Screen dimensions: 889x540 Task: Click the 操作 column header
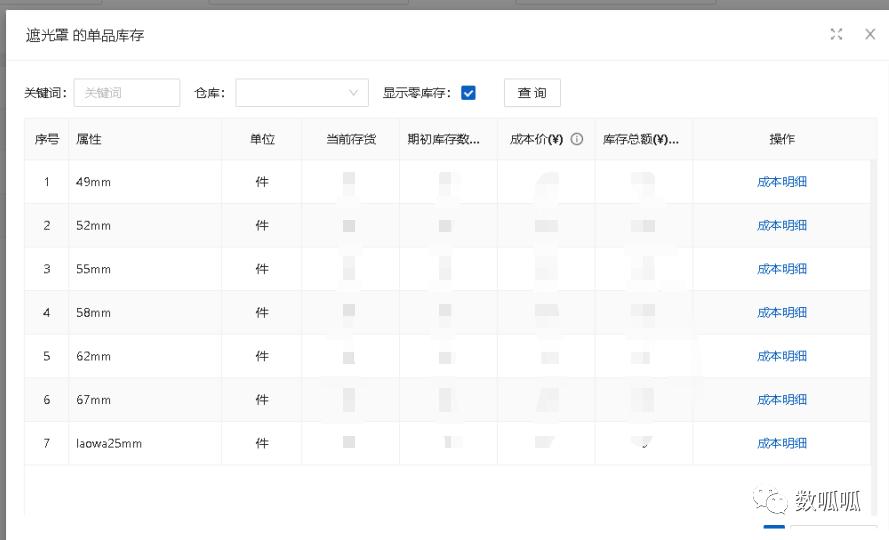782,139
